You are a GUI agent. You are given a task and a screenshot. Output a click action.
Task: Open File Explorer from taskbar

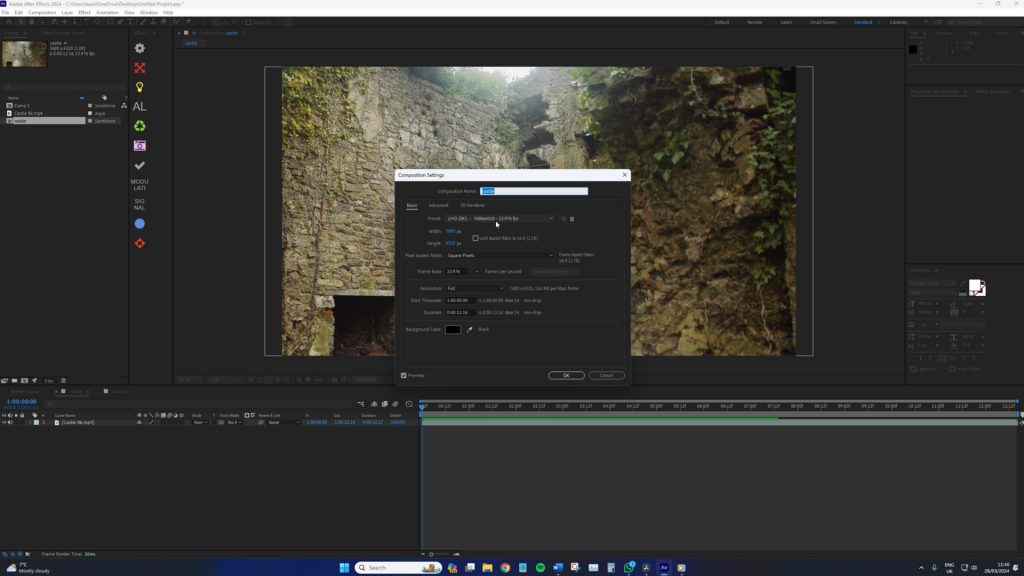[487, 568]
